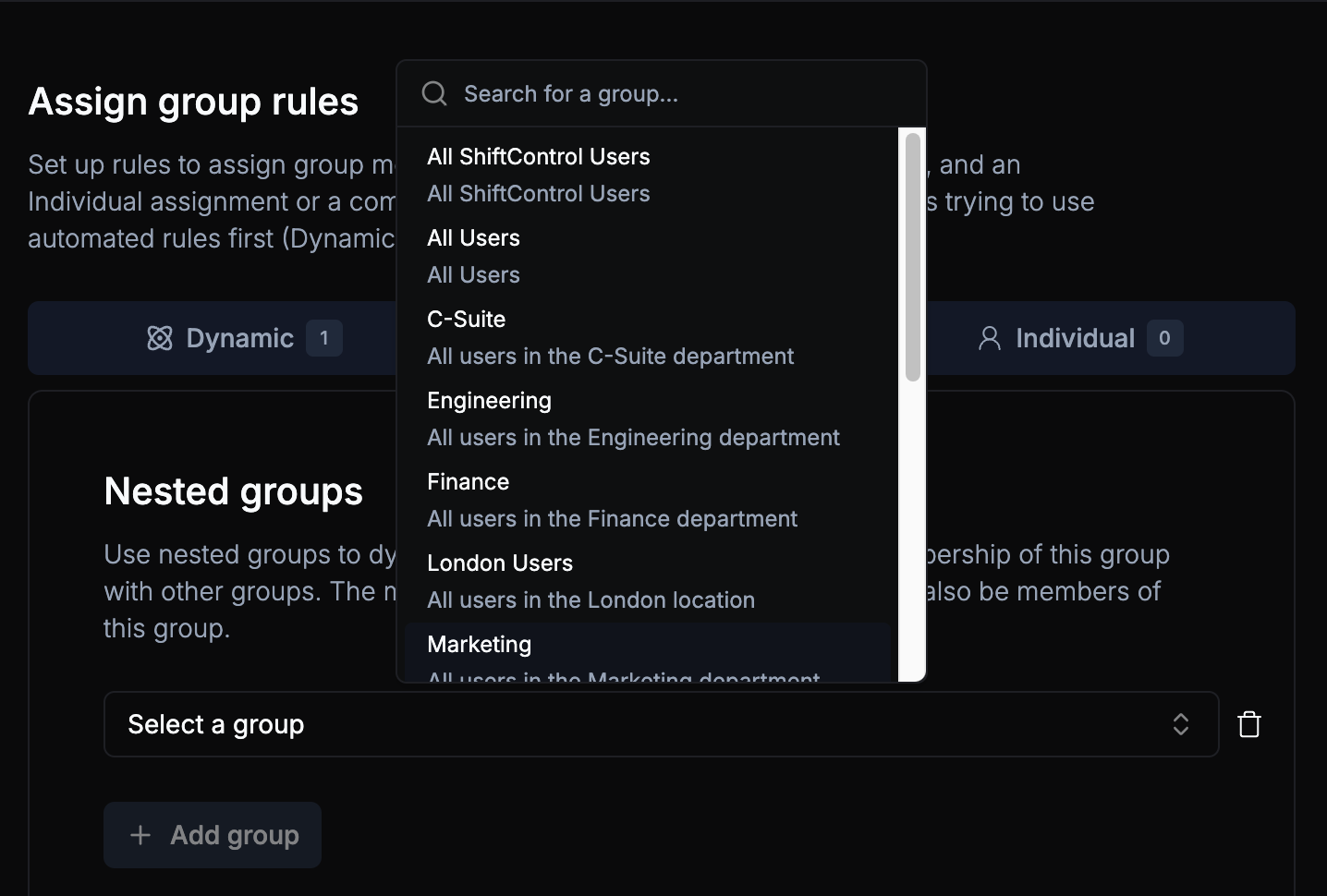Click the atom icon on Dynamic tab
This screenshot has height=896, width=1327.
pyautogui.click(x=160, y=338)
